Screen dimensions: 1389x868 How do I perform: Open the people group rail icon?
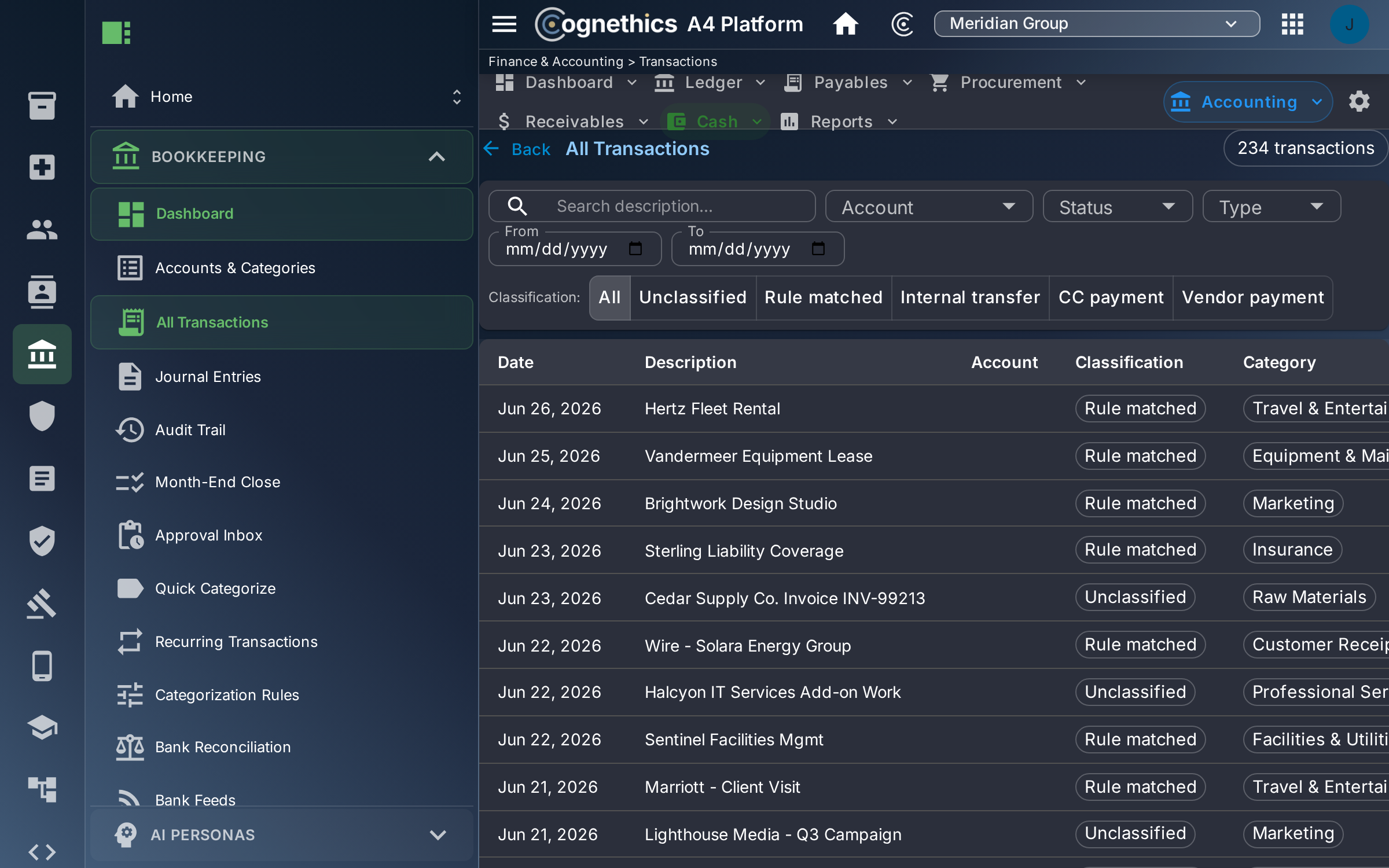click(x=42, y=230)
